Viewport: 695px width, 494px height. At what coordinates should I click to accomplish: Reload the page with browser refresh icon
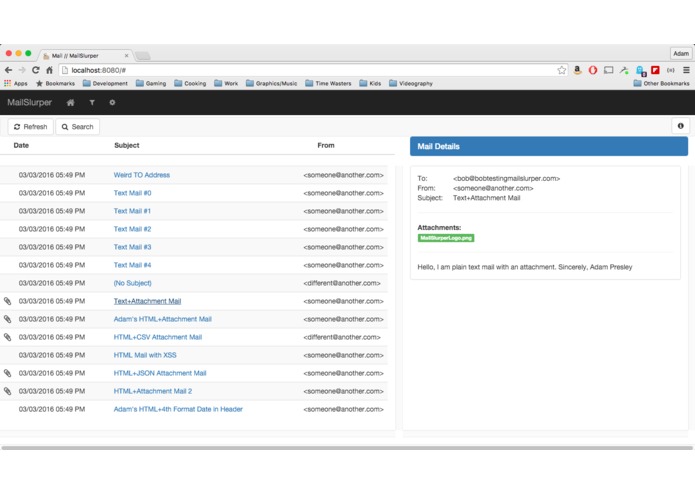pyautogui.click(x=36, y=70)
